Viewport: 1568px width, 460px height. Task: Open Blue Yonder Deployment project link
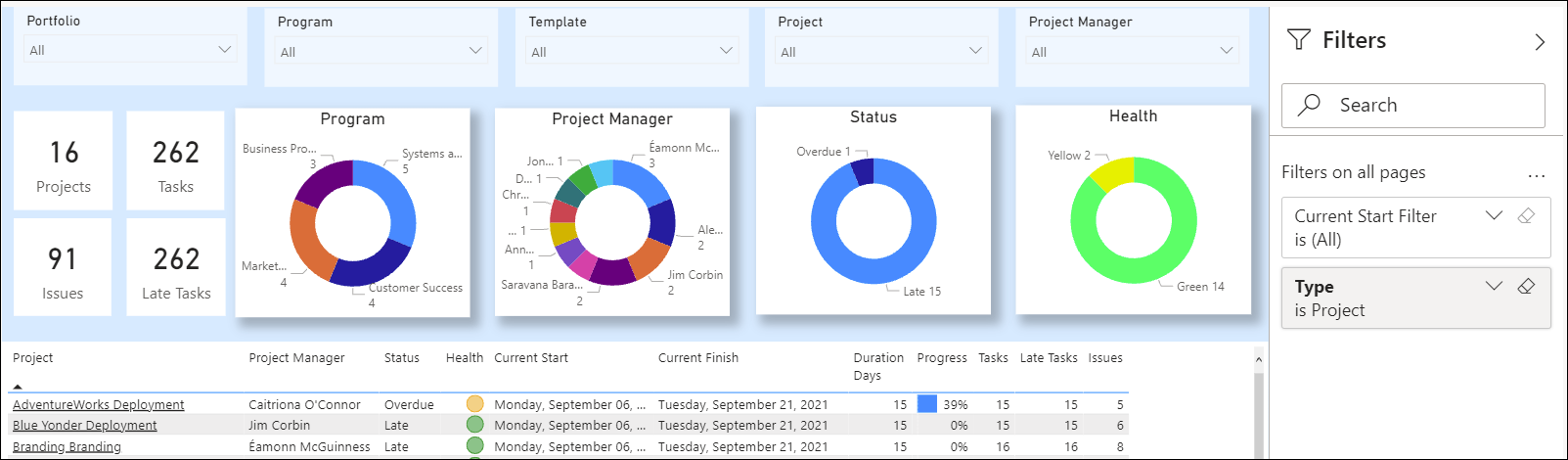[x=85, y=426]
